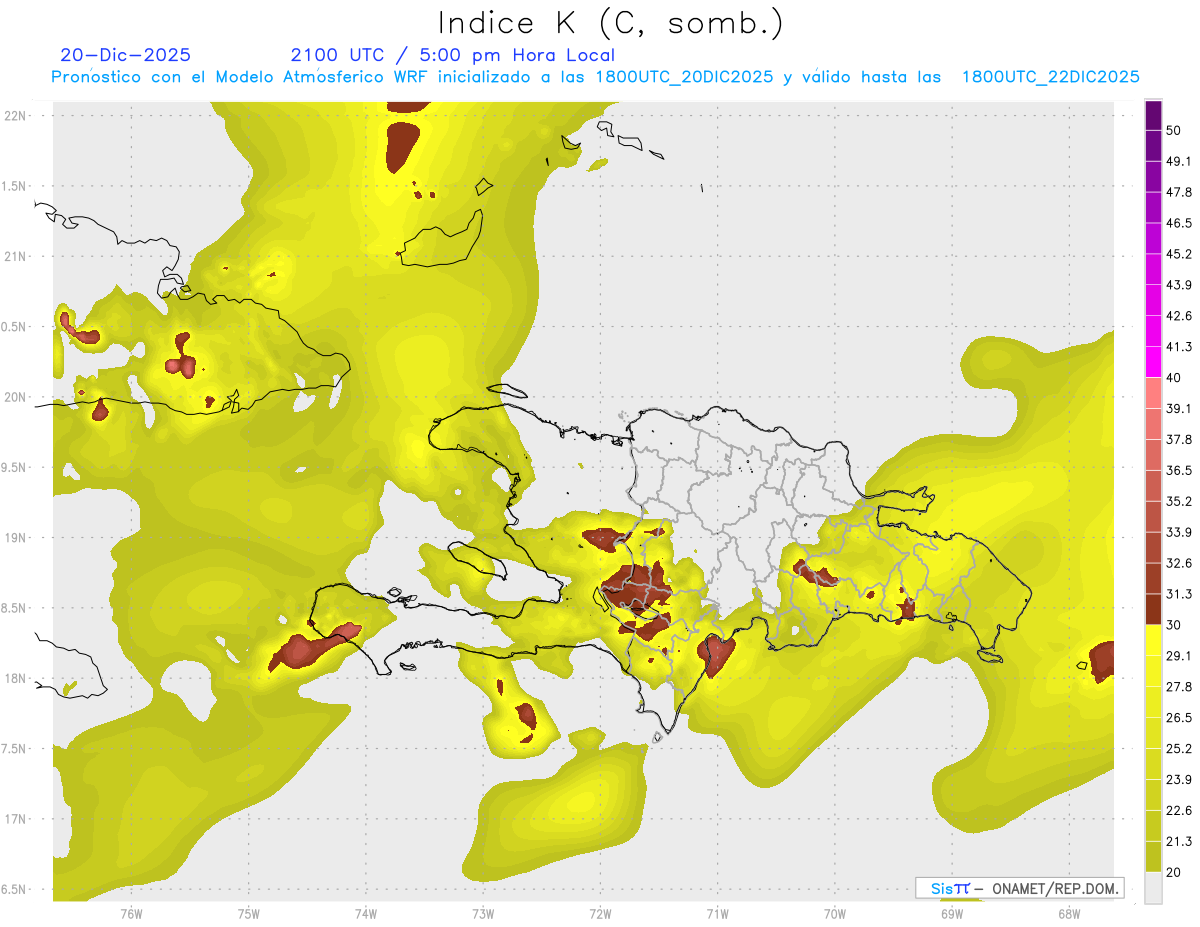Click the 'ONAMET/REP.DOM.' credit label
1200x927 pixels.
point(1054,889)
